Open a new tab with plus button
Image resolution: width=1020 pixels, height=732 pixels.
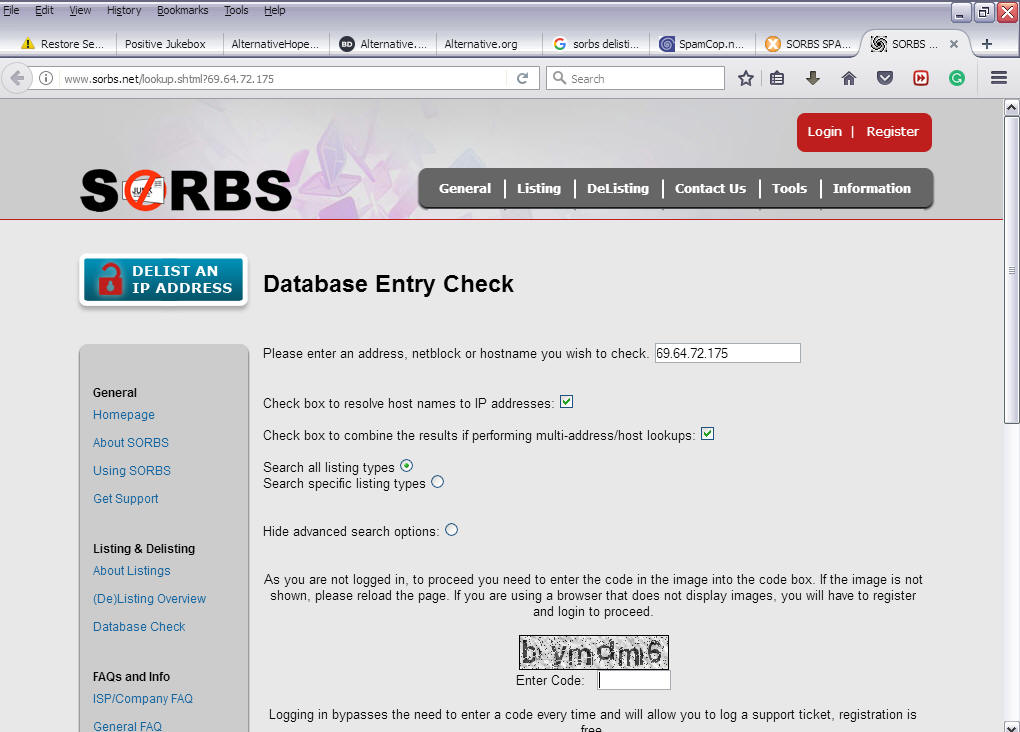coord(987,44)
